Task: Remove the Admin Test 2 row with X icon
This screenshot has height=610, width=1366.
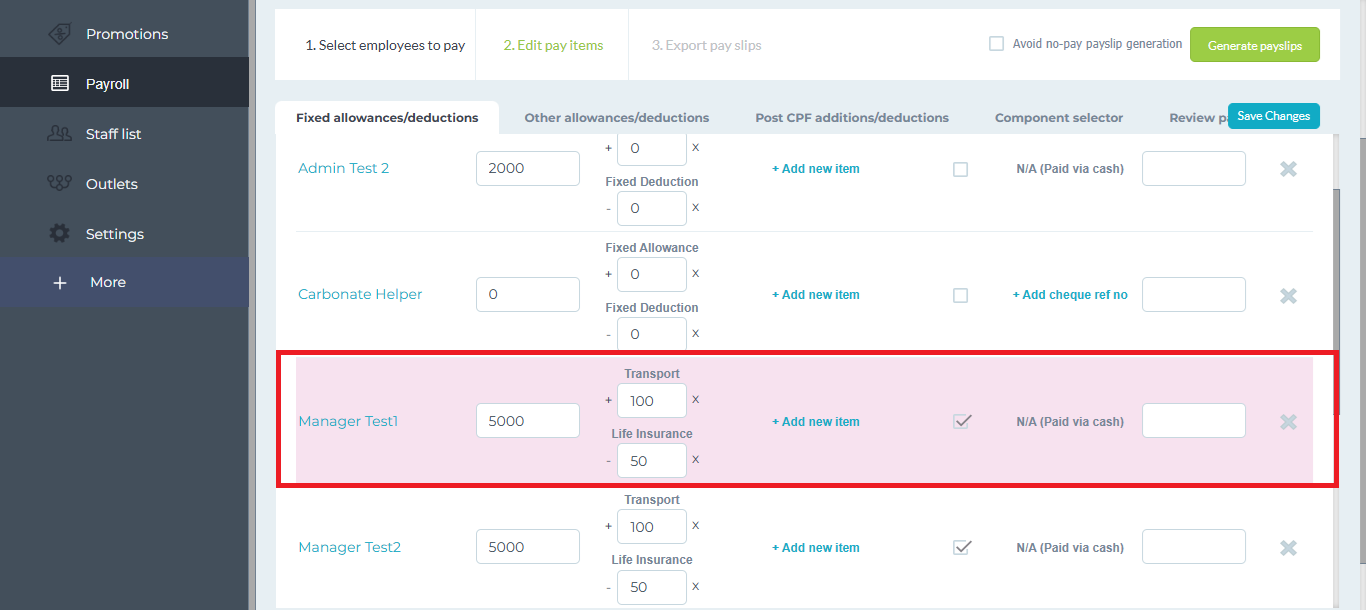Action: coord(1288,169)
